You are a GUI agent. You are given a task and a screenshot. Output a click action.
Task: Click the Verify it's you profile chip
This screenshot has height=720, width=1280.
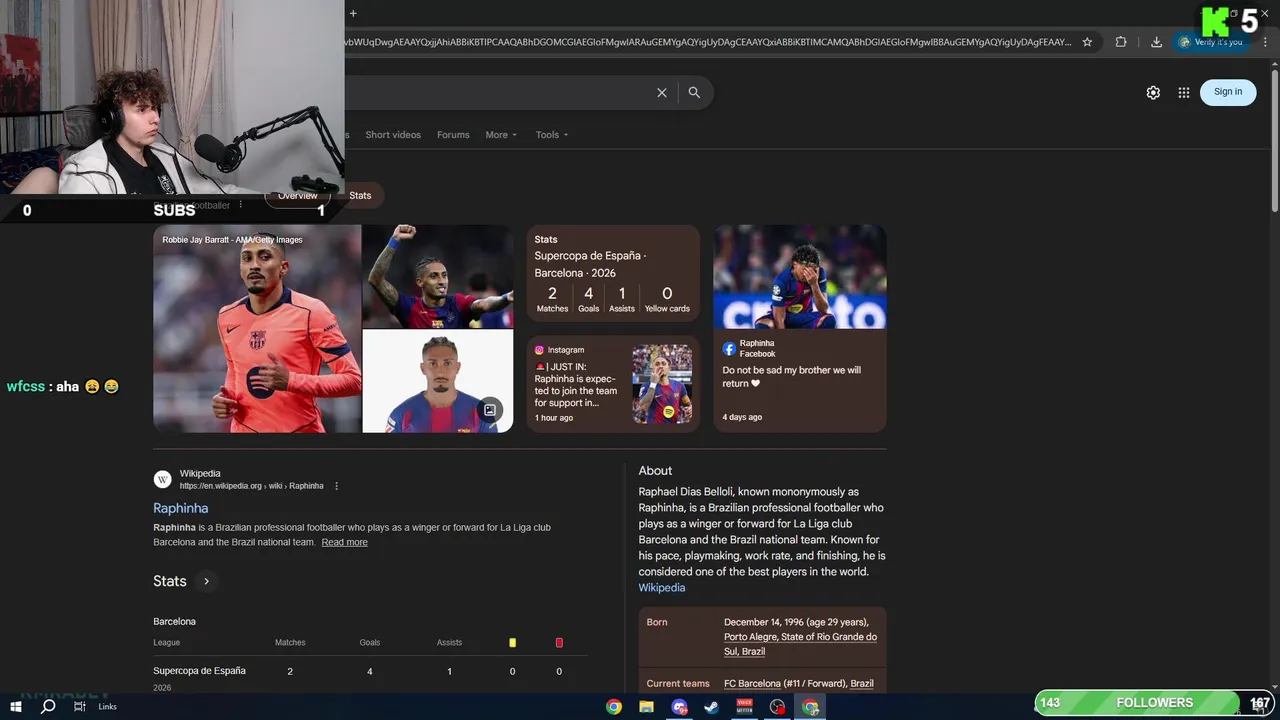1210,42
